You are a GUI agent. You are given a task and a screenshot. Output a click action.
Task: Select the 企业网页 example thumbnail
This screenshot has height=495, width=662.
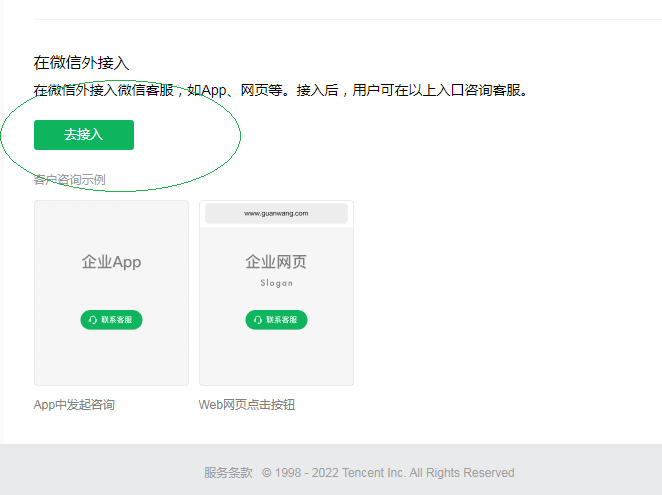(277, 293)
